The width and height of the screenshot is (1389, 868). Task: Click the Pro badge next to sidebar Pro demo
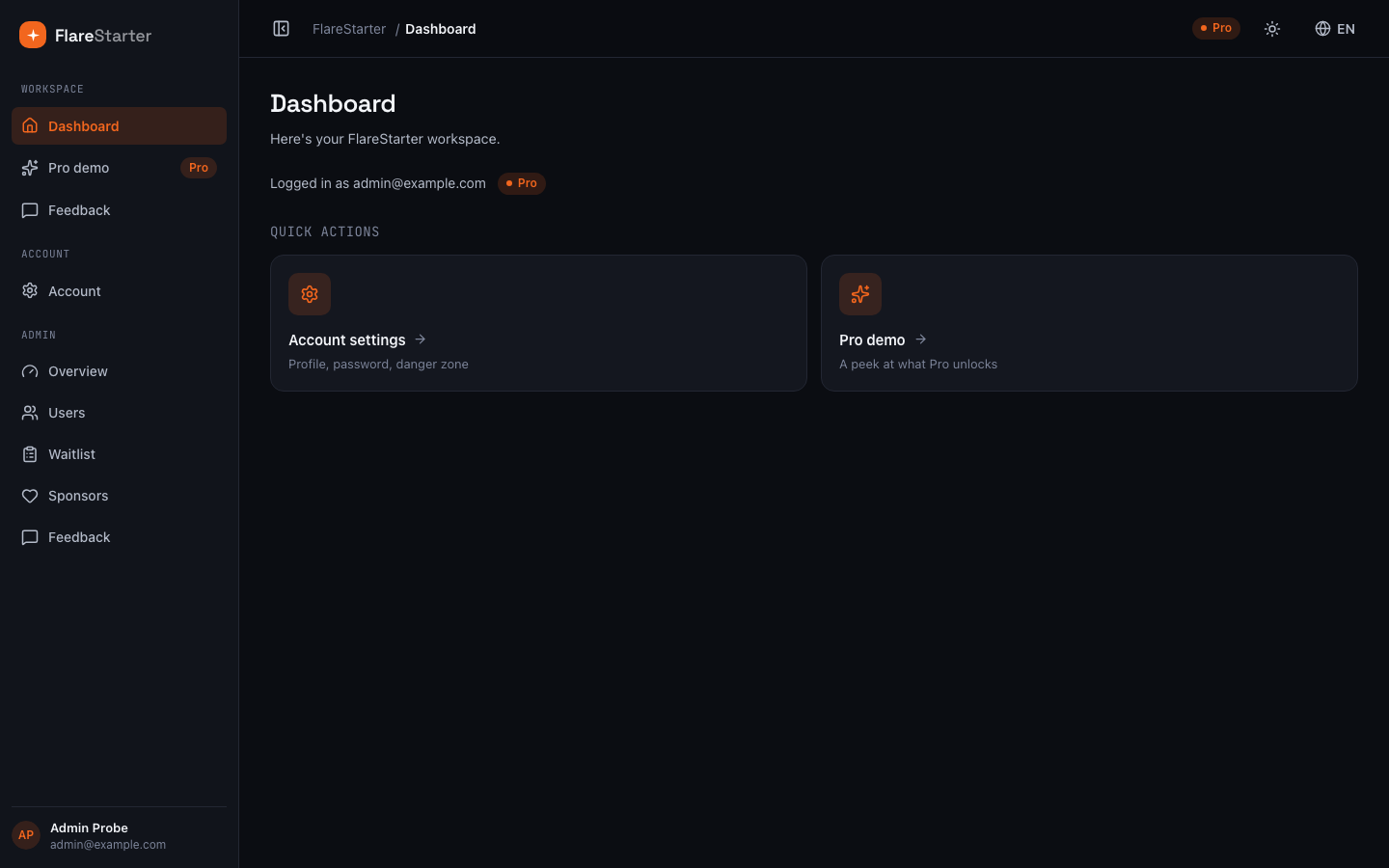click(199, 168)
